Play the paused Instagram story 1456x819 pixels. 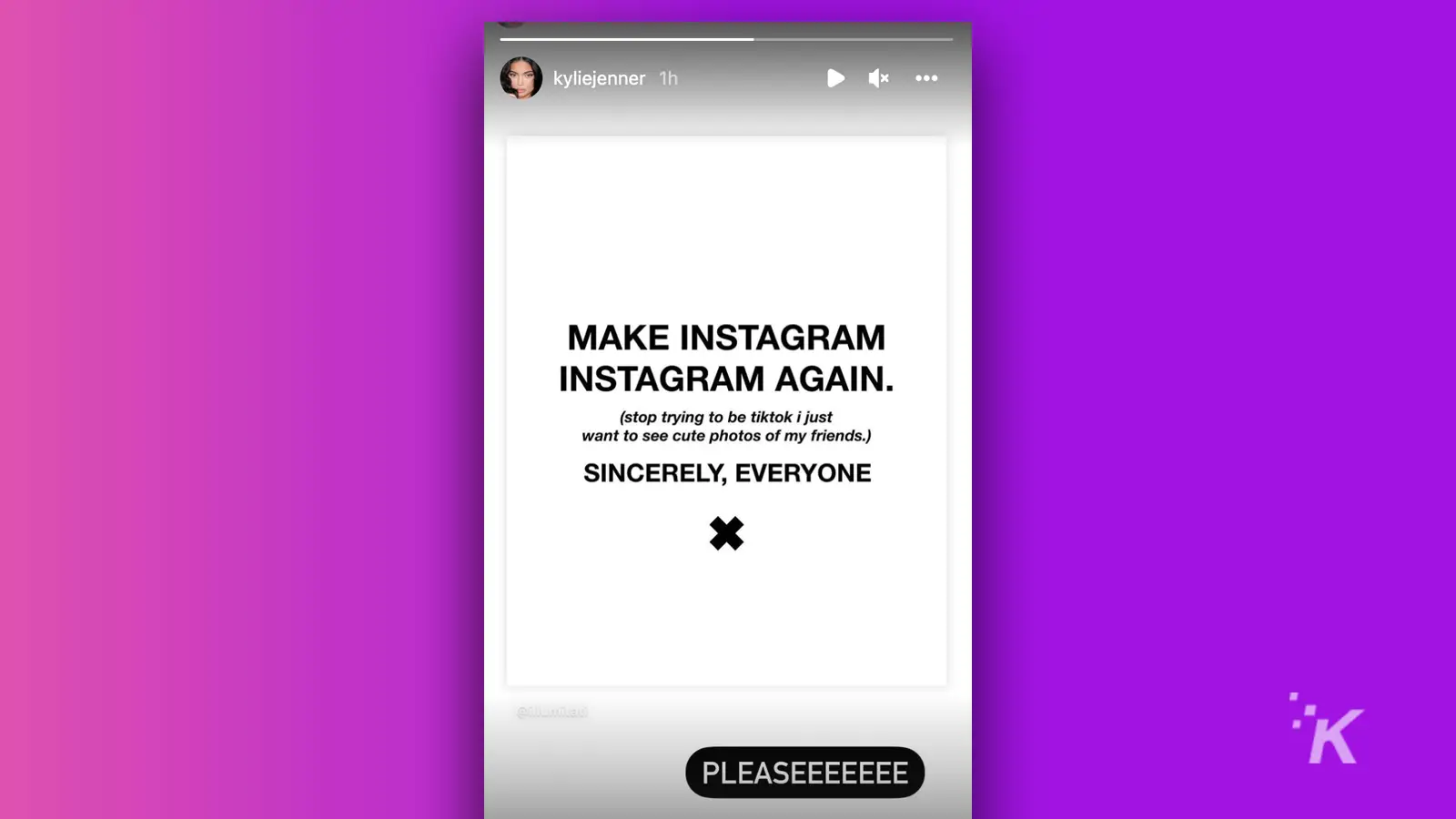(x=835, y=78)
